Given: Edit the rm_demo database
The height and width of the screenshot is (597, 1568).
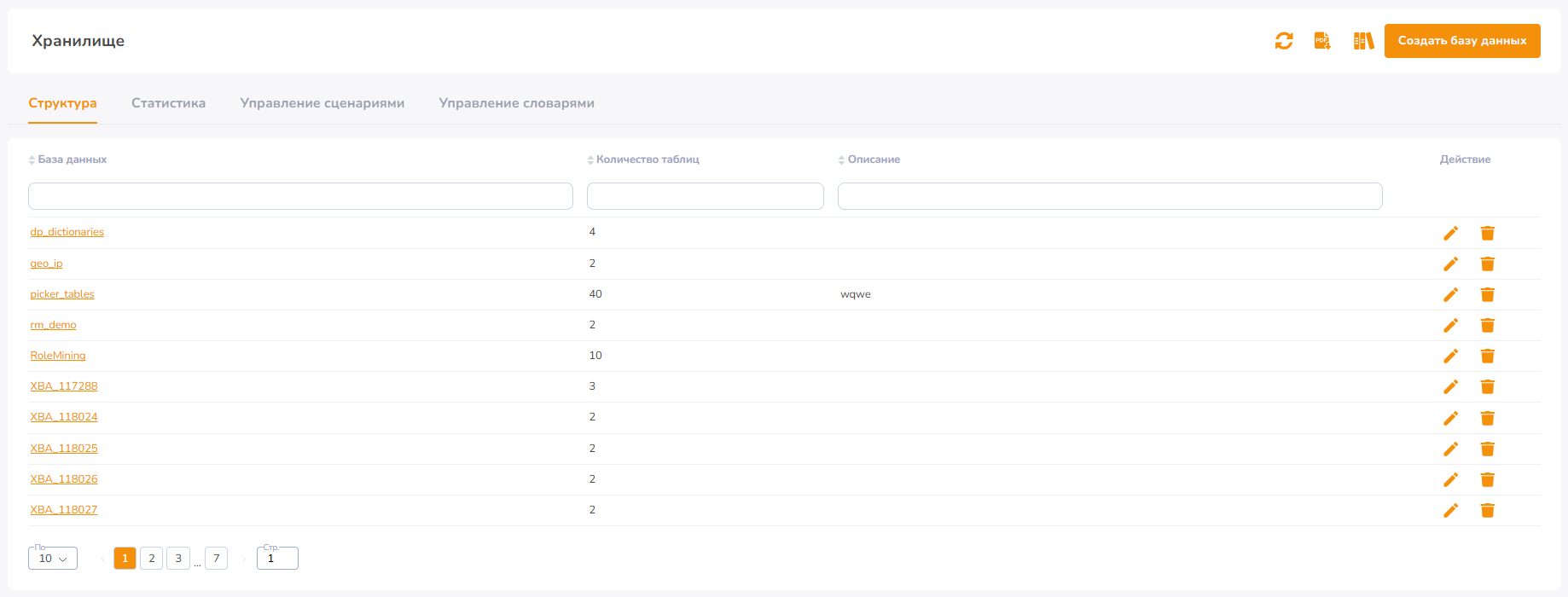Looking at the screenshot, I should pos(1450,325).
